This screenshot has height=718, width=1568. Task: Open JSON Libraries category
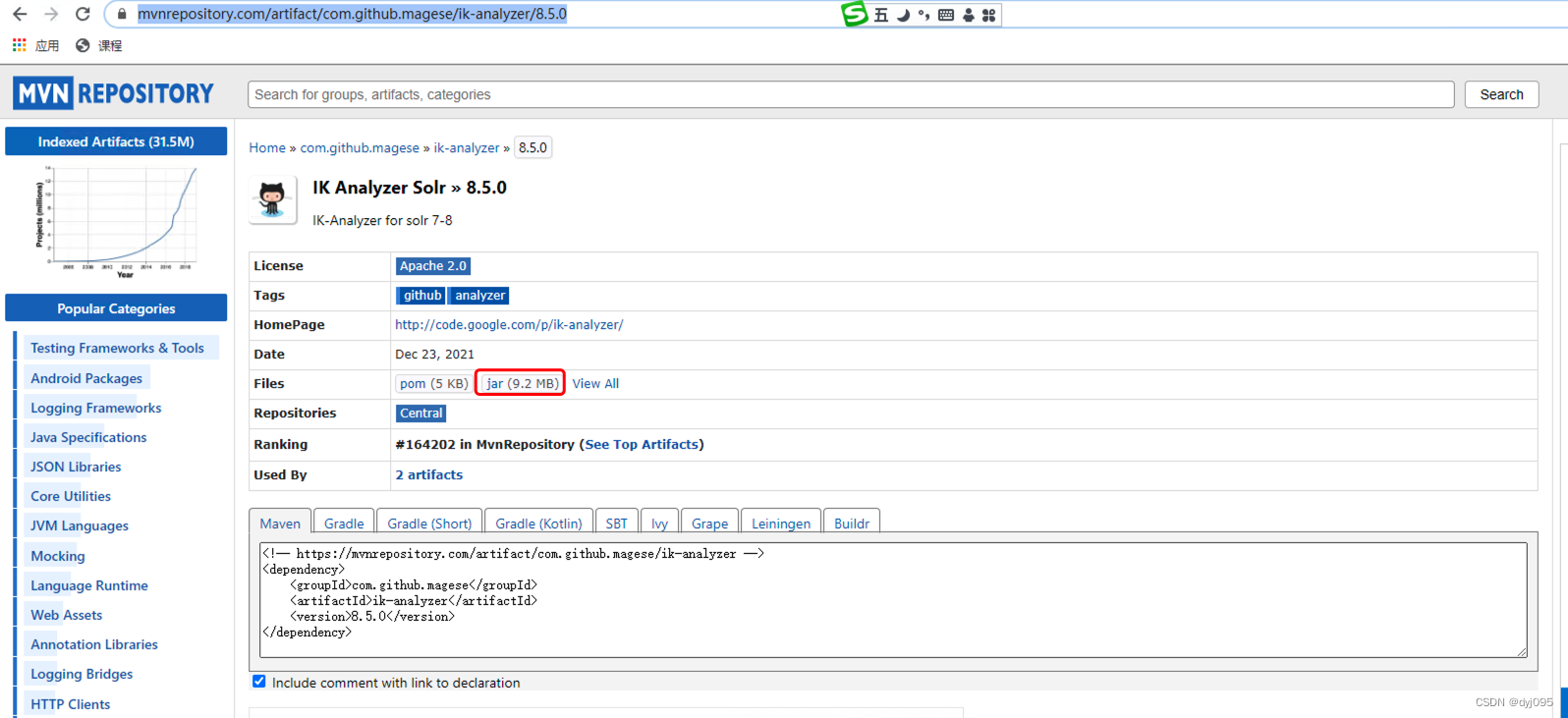[x=76, y=467]
